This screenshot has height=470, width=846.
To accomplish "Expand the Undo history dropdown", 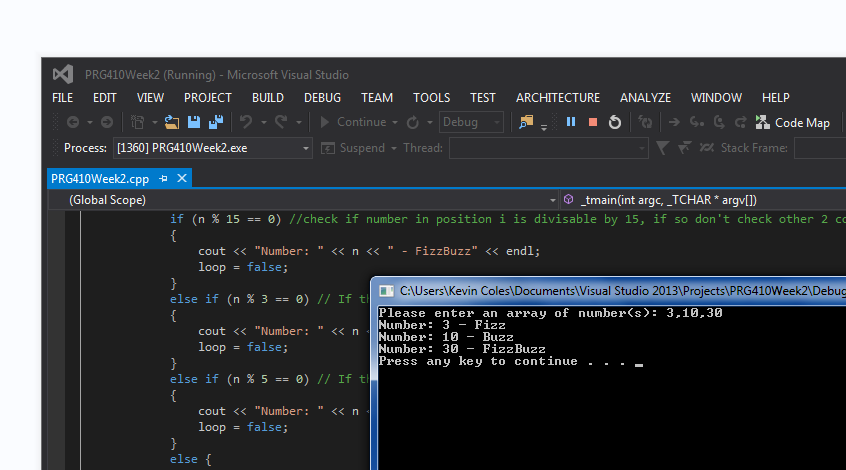I will tap(264, 122).
